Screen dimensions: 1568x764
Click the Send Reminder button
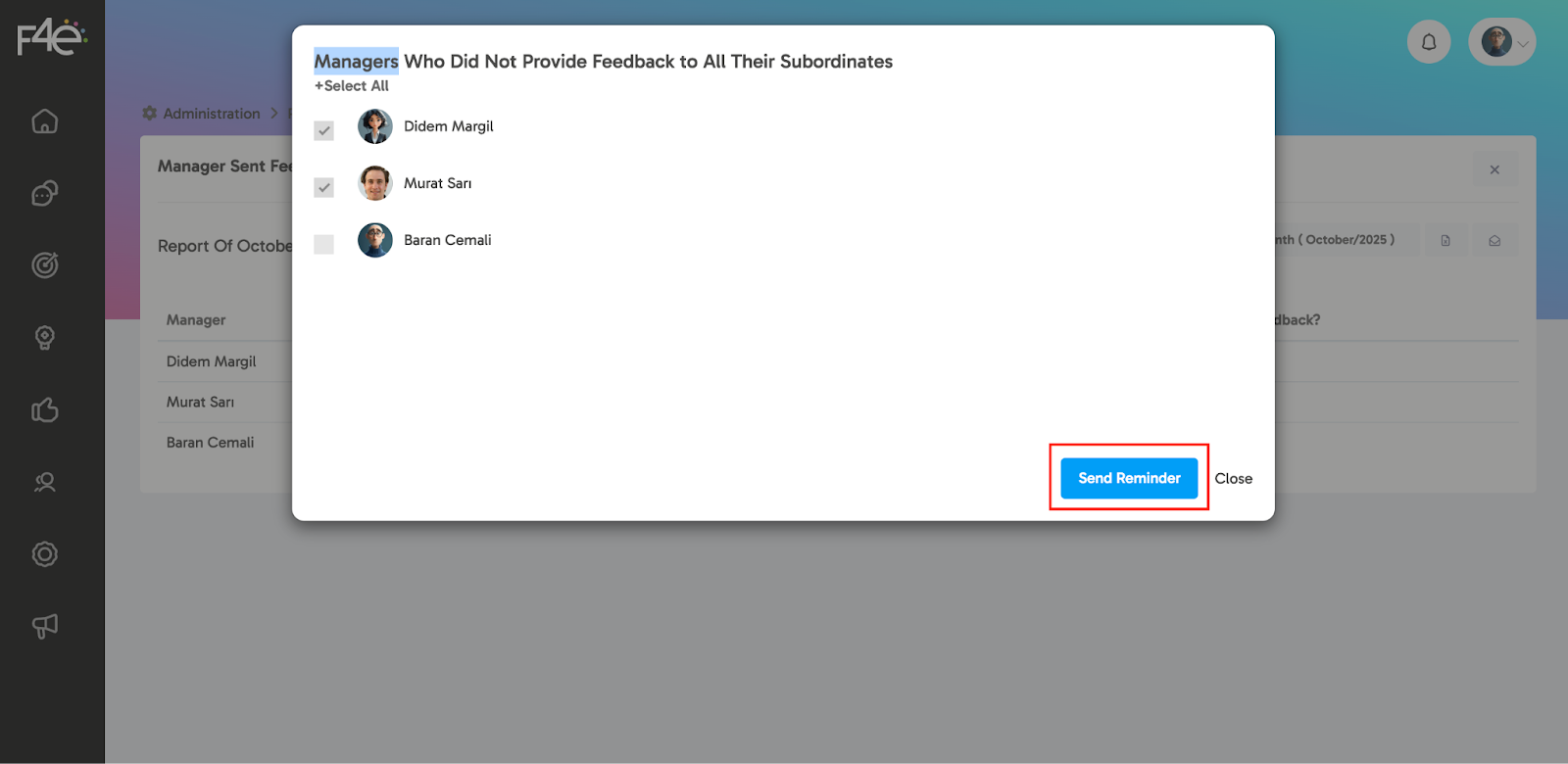pos(1129,478)
